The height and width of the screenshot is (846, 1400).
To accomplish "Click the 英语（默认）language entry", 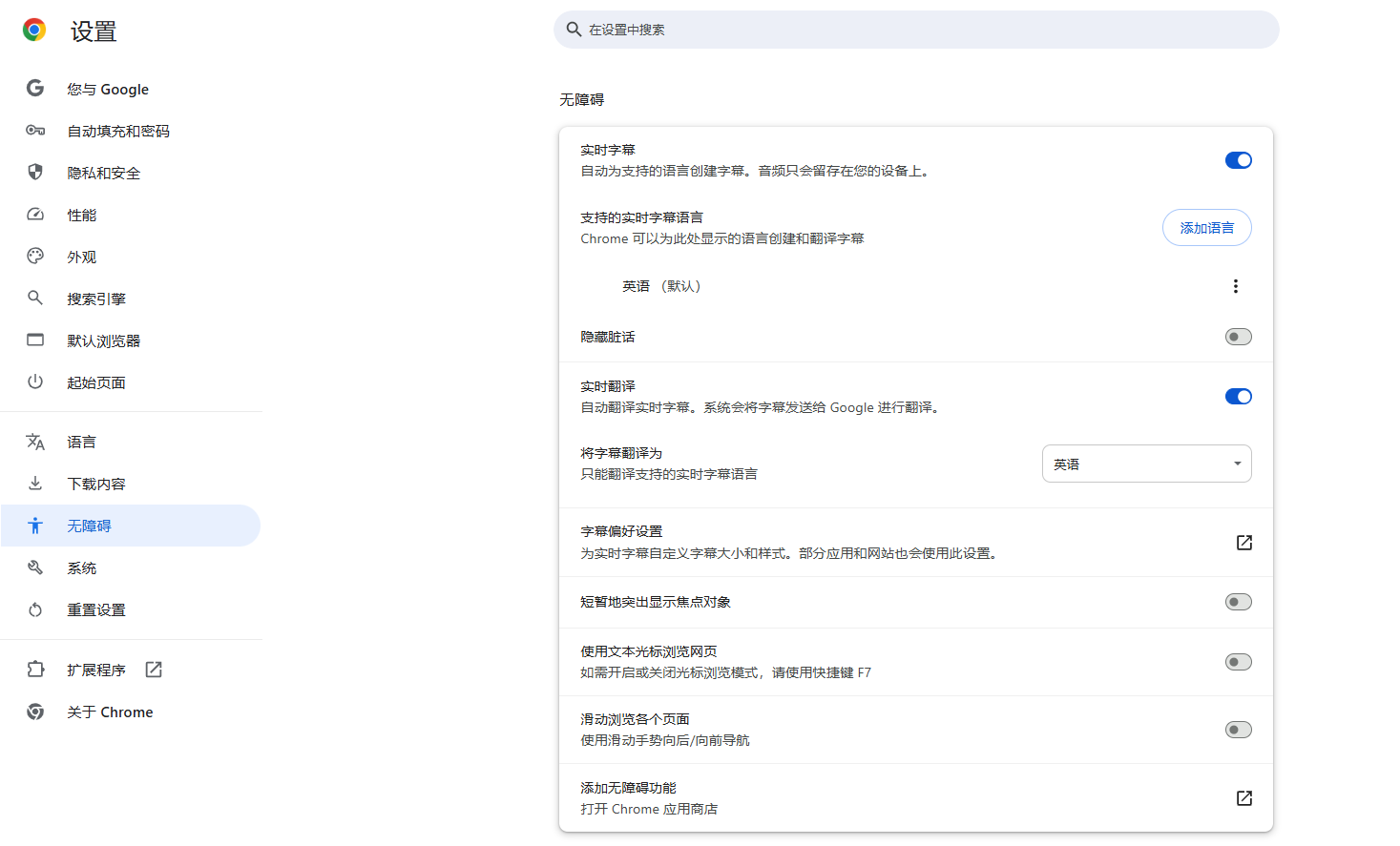I will coord(661,286).
